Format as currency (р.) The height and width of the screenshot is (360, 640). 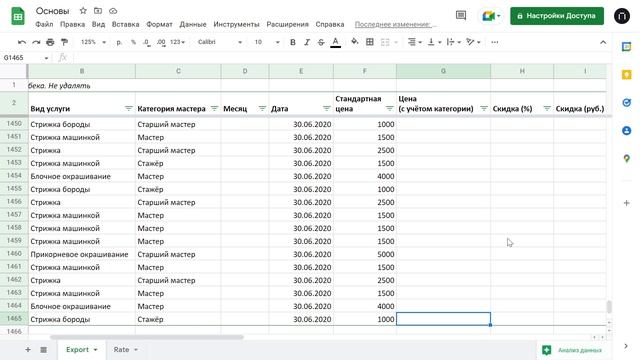tap(119, 42)
